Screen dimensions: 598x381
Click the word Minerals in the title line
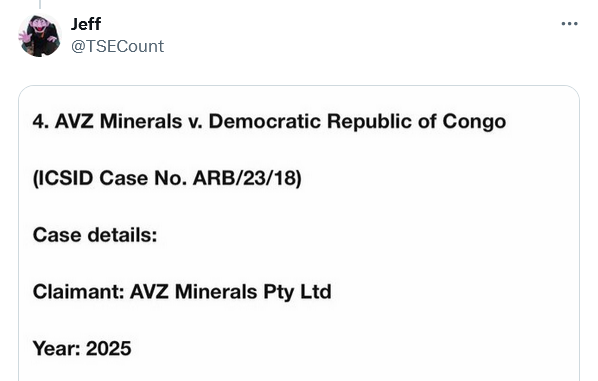(141, 122)
